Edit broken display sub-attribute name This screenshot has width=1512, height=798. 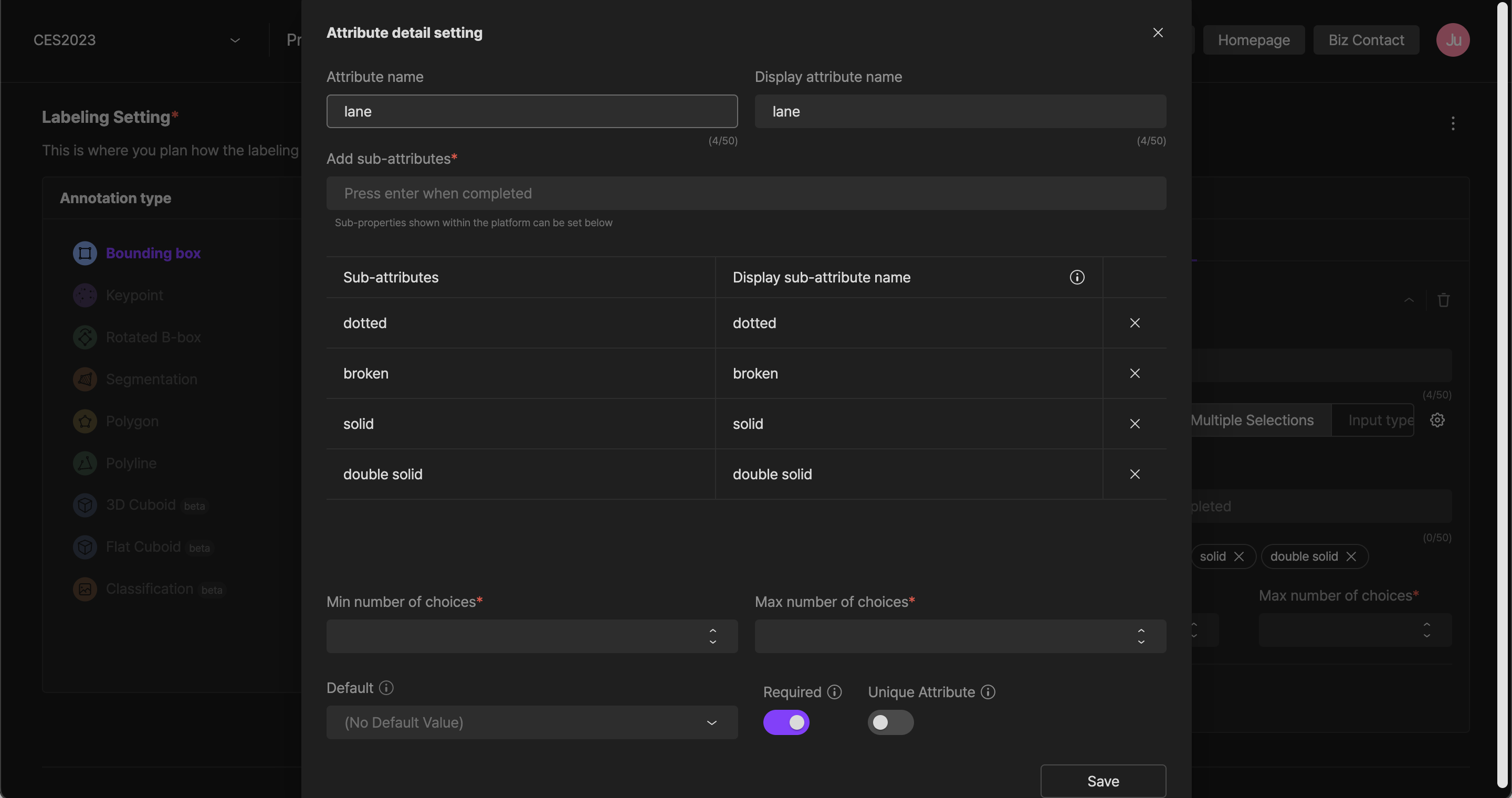point(909,374)
